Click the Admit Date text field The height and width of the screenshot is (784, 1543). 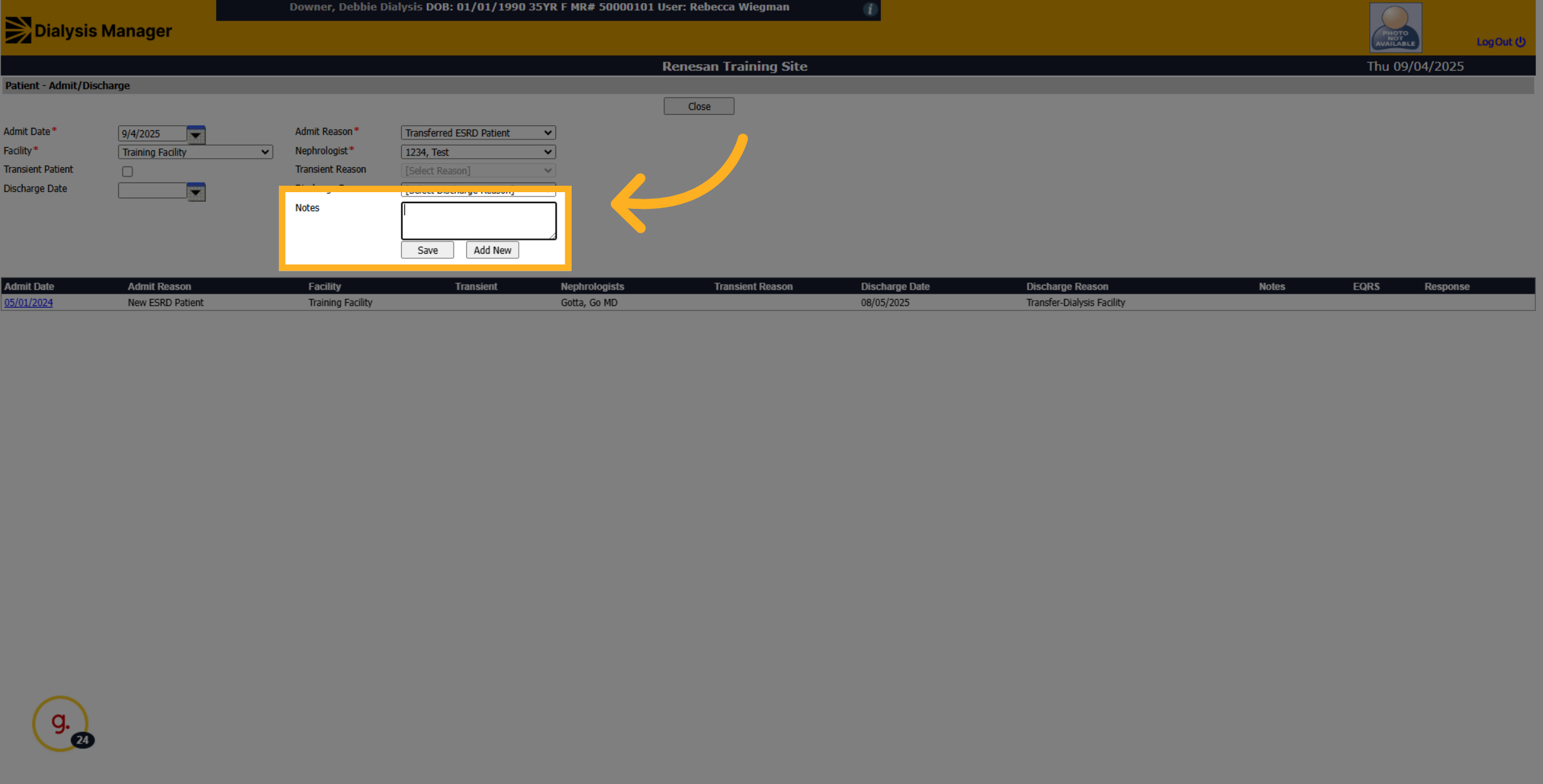(x=152, y=133)
